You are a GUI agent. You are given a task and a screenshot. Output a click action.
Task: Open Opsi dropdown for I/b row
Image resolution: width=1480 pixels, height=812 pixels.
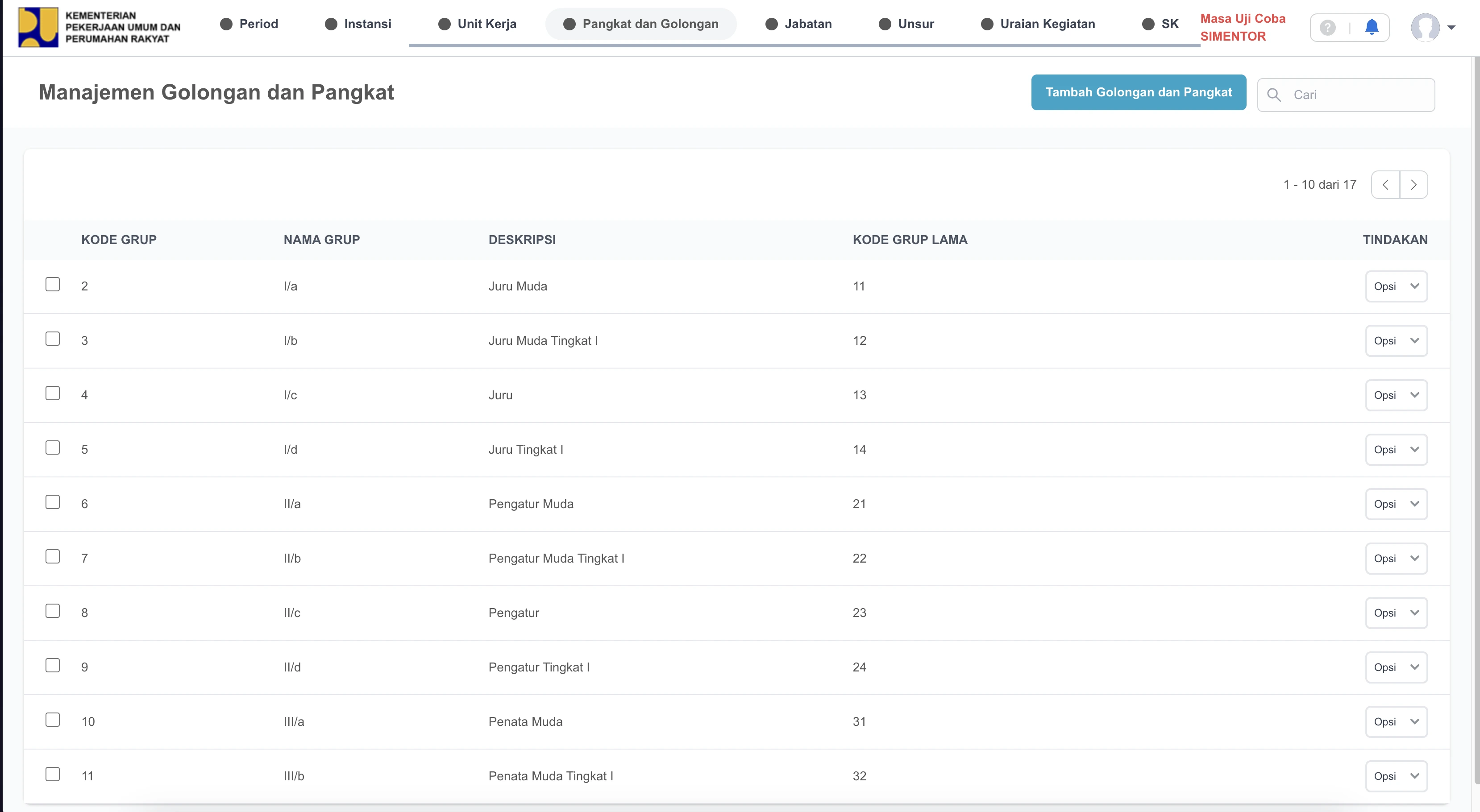[1396, 340]
